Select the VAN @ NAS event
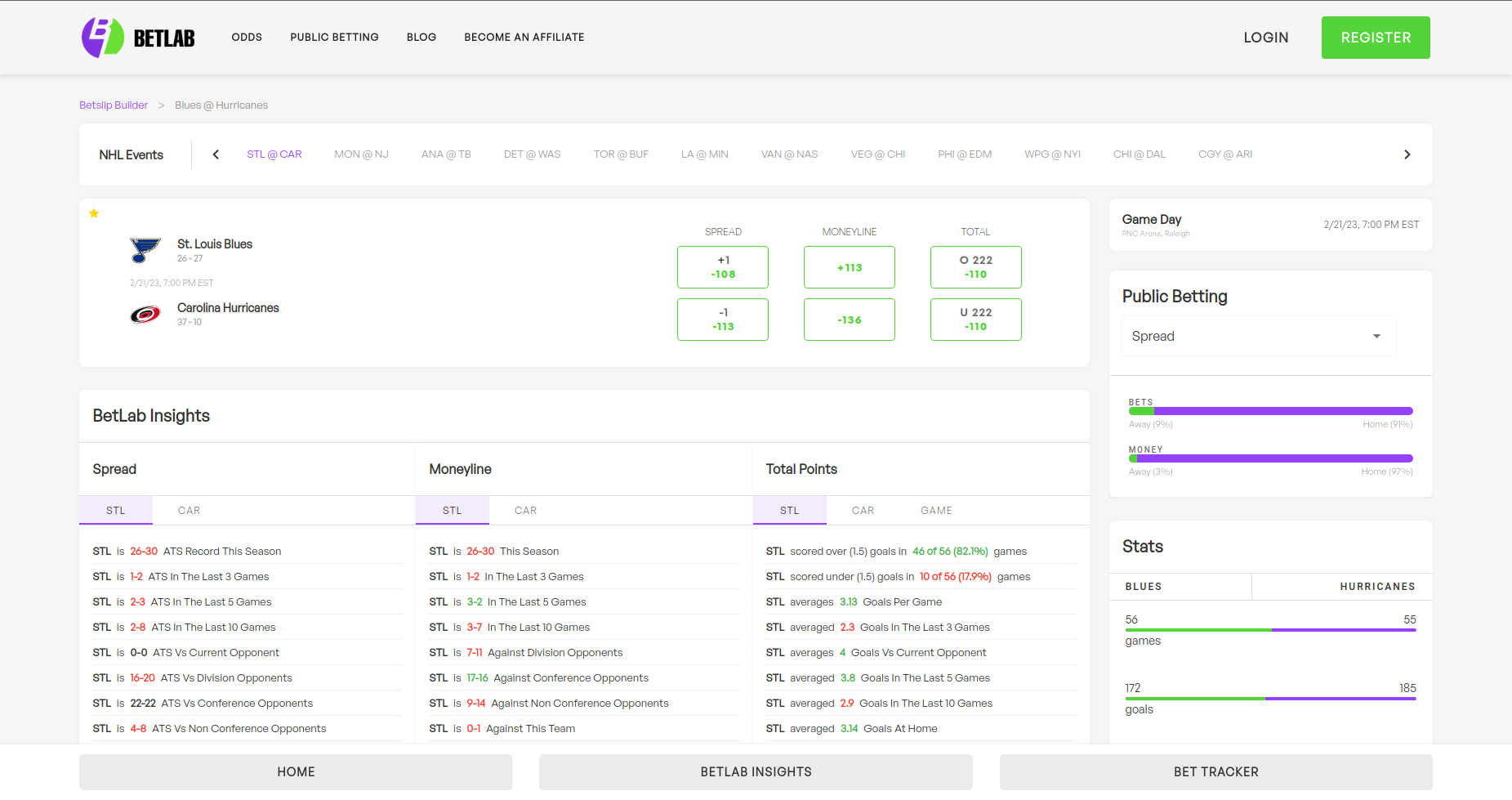The height and width of the screenshot is (800, 1512). pos(789,154)
